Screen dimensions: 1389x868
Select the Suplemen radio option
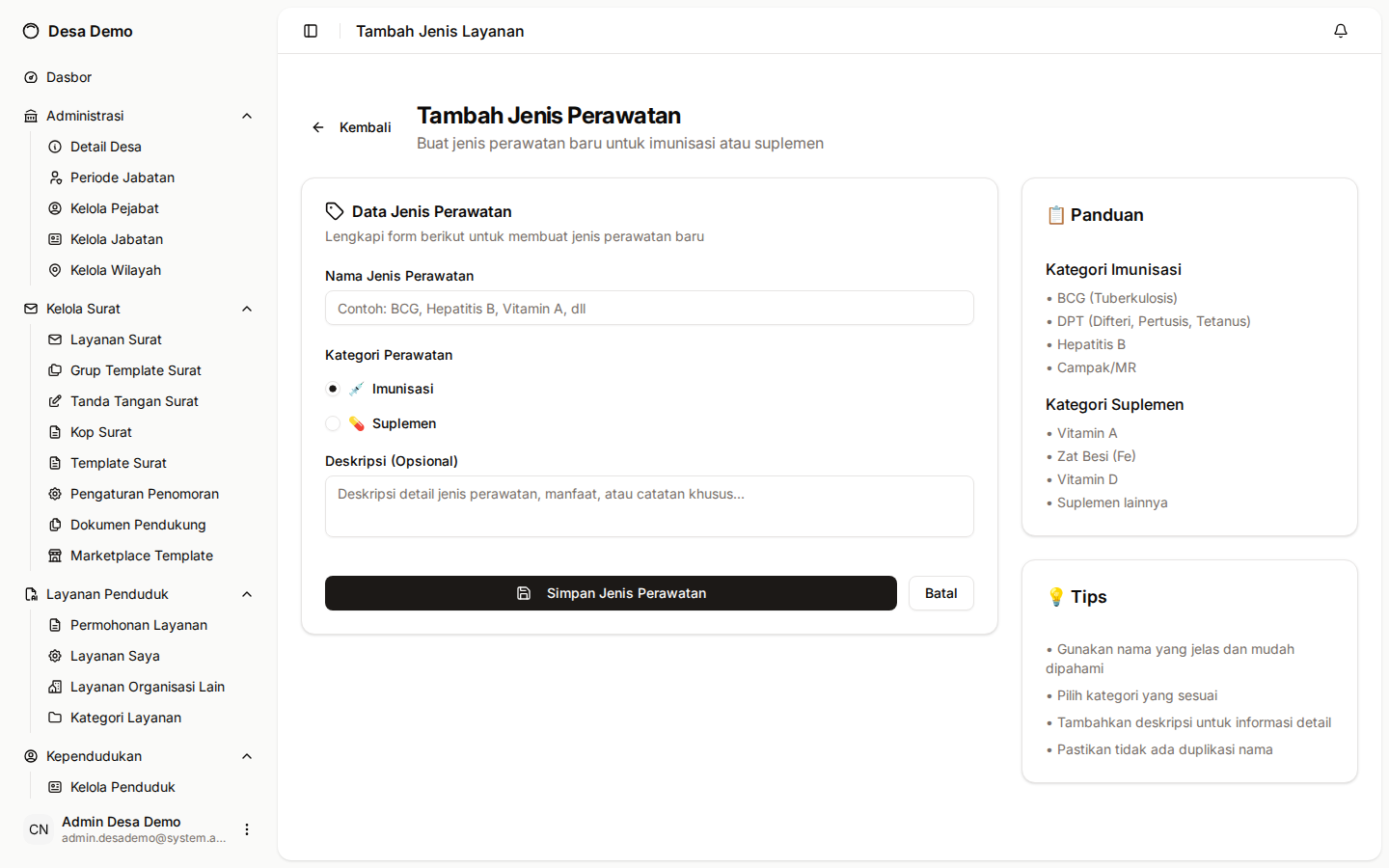click(333, 423)
